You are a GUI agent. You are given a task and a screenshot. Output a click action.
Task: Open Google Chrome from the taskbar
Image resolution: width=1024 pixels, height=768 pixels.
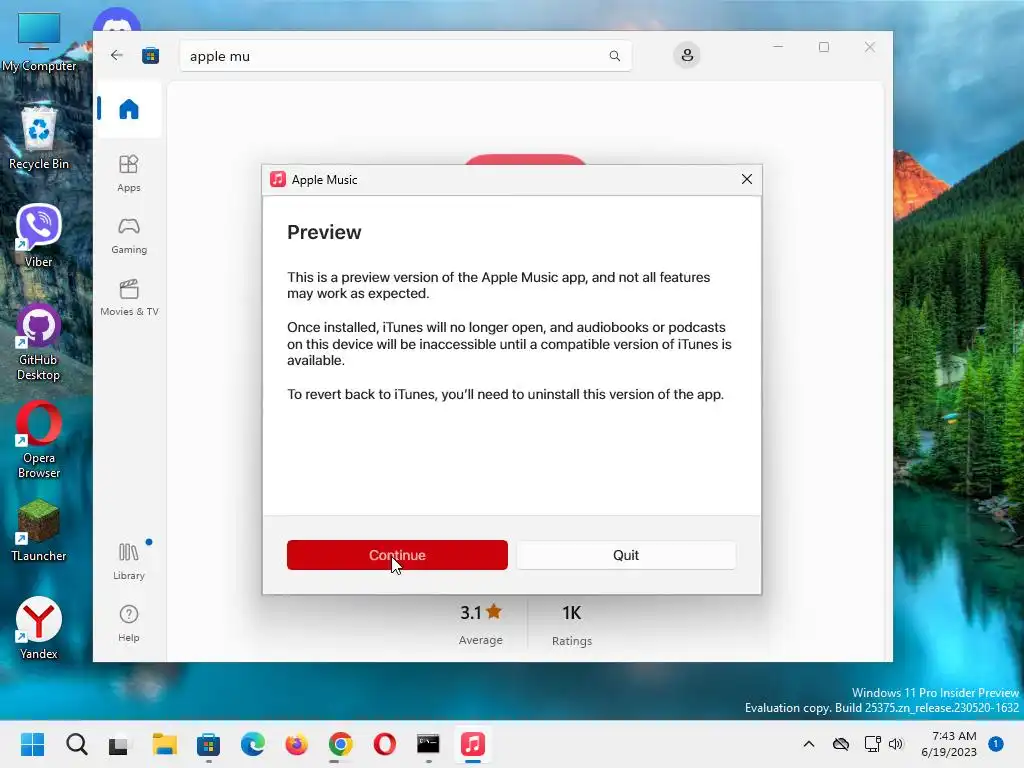click(x=340, y=744)
